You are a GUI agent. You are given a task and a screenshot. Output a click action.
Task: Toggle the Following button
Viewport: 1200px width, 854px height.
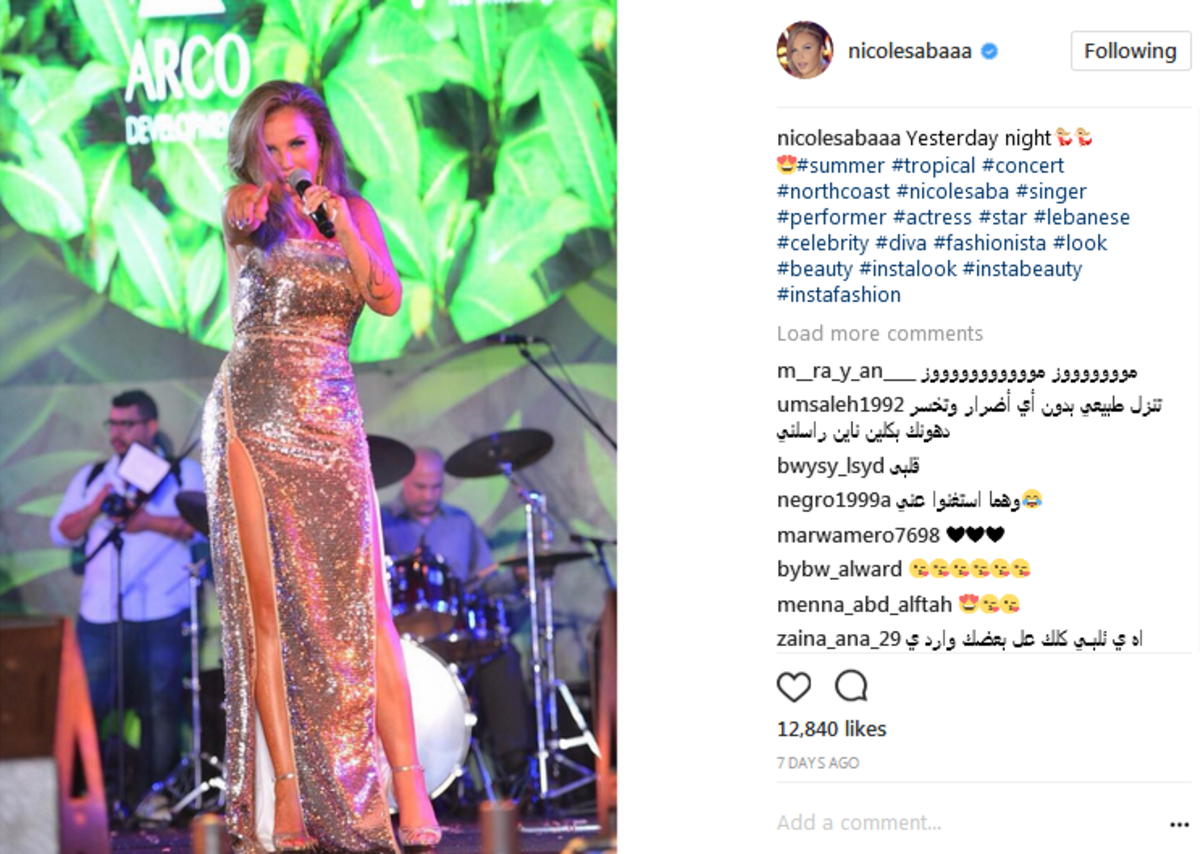coord(1130,51)
